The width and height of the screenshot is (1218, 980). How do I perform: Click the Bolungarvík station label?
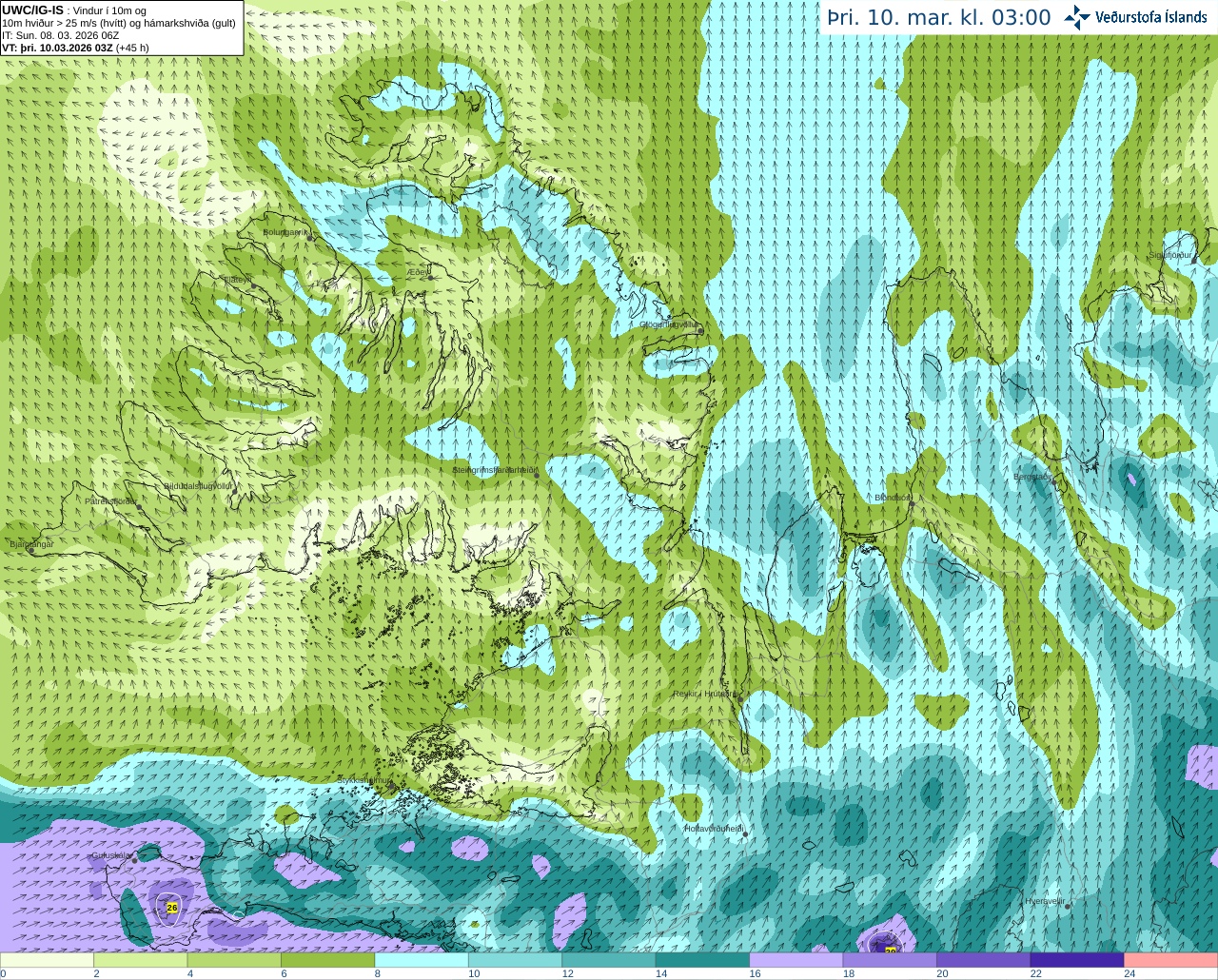285,231
